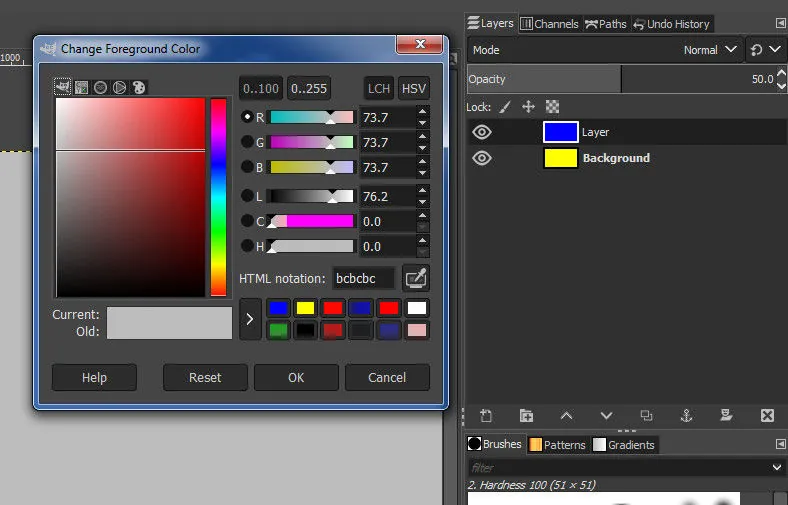Pick green swatch from color history
Viewport: 788px width, 505px height.
[278, 331]
